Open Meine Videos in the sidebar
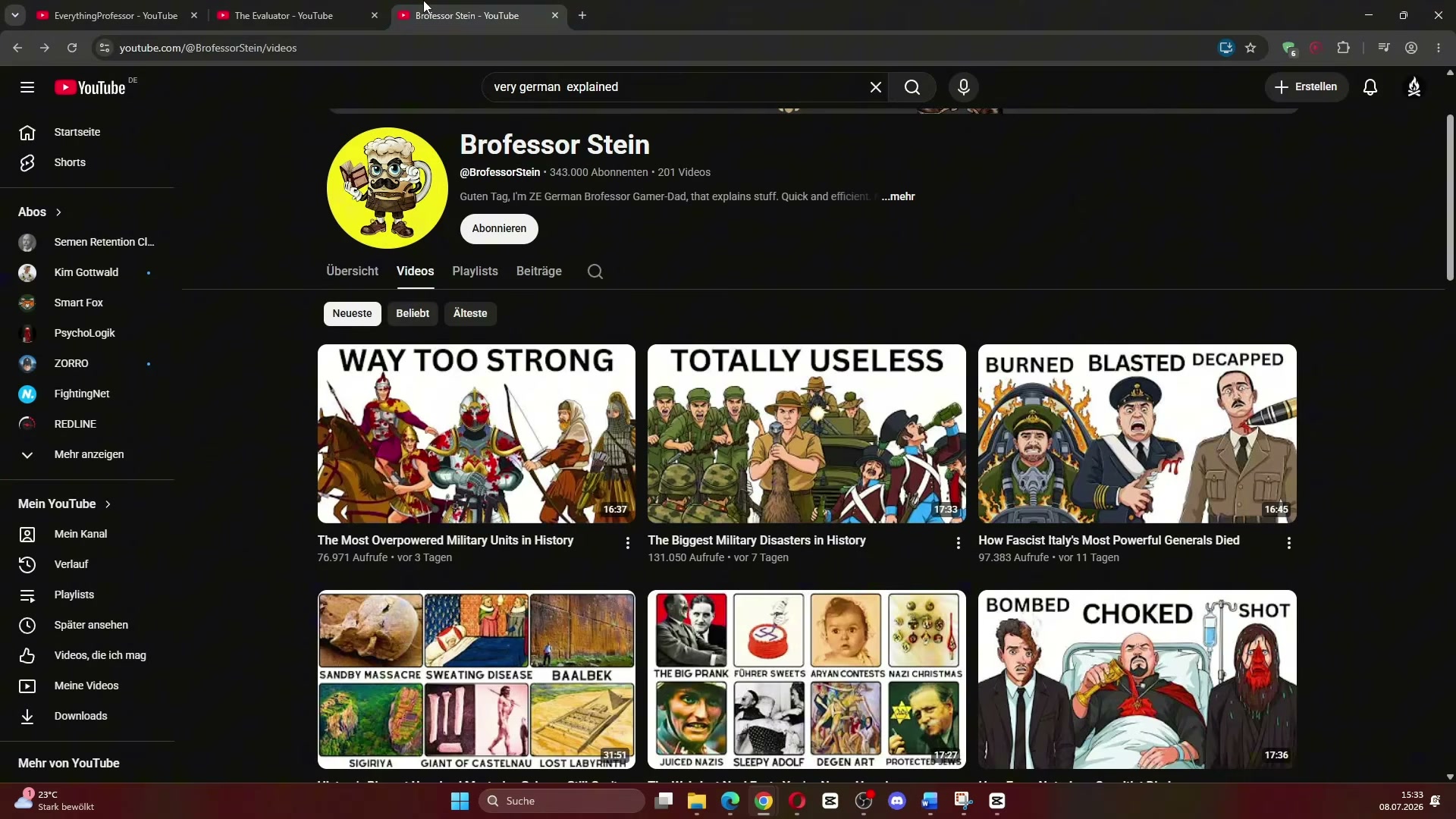The width and height of the screenshot is (1456, 819). pyautogui.click(x=87, y=686)
